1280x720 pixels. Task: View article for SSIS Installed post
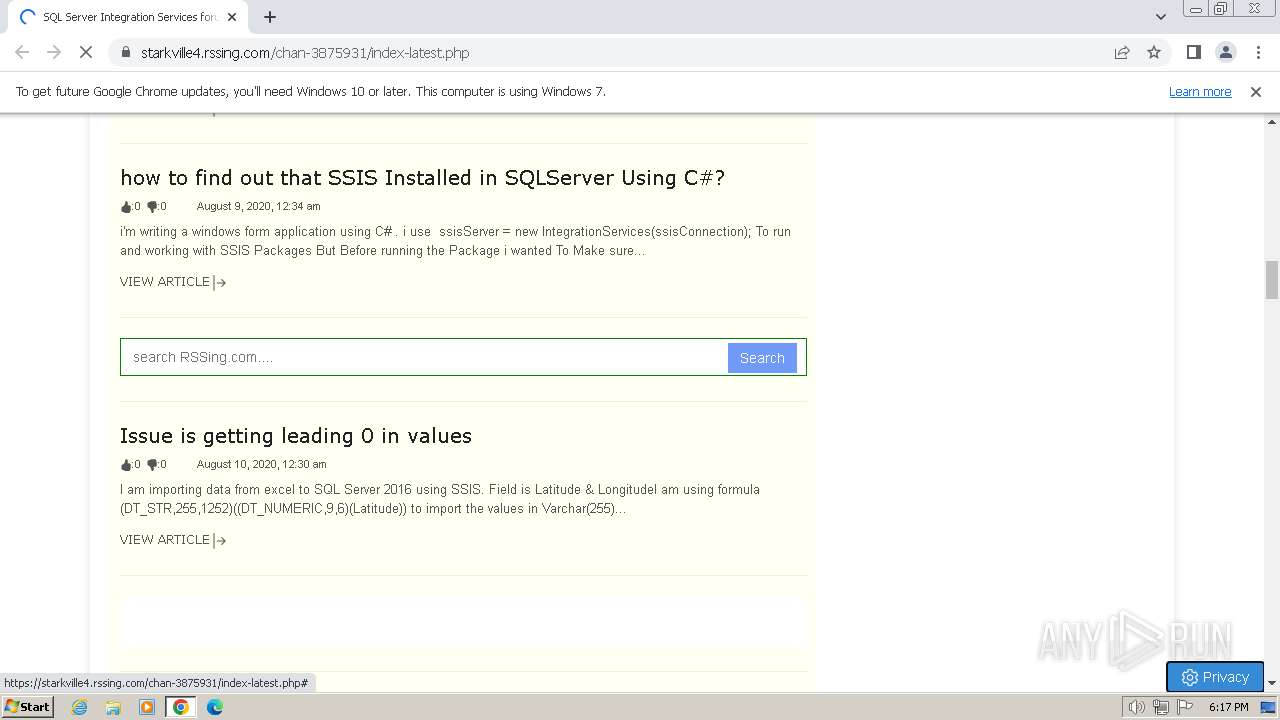[173, 282]
